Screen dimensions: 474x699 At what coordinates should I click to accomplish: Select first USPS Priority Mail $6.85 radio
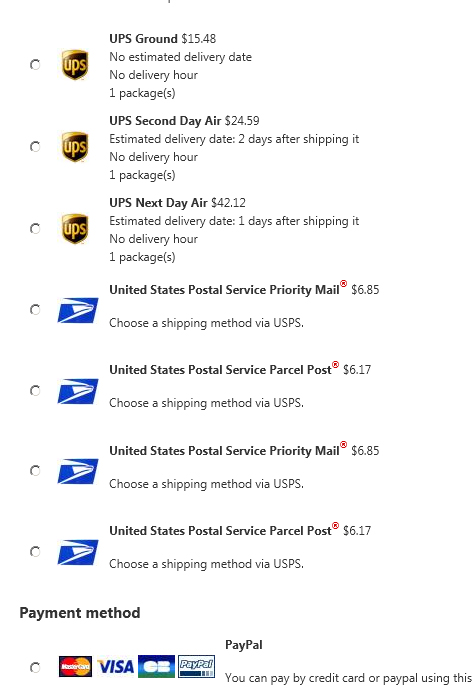pos(35,309)
